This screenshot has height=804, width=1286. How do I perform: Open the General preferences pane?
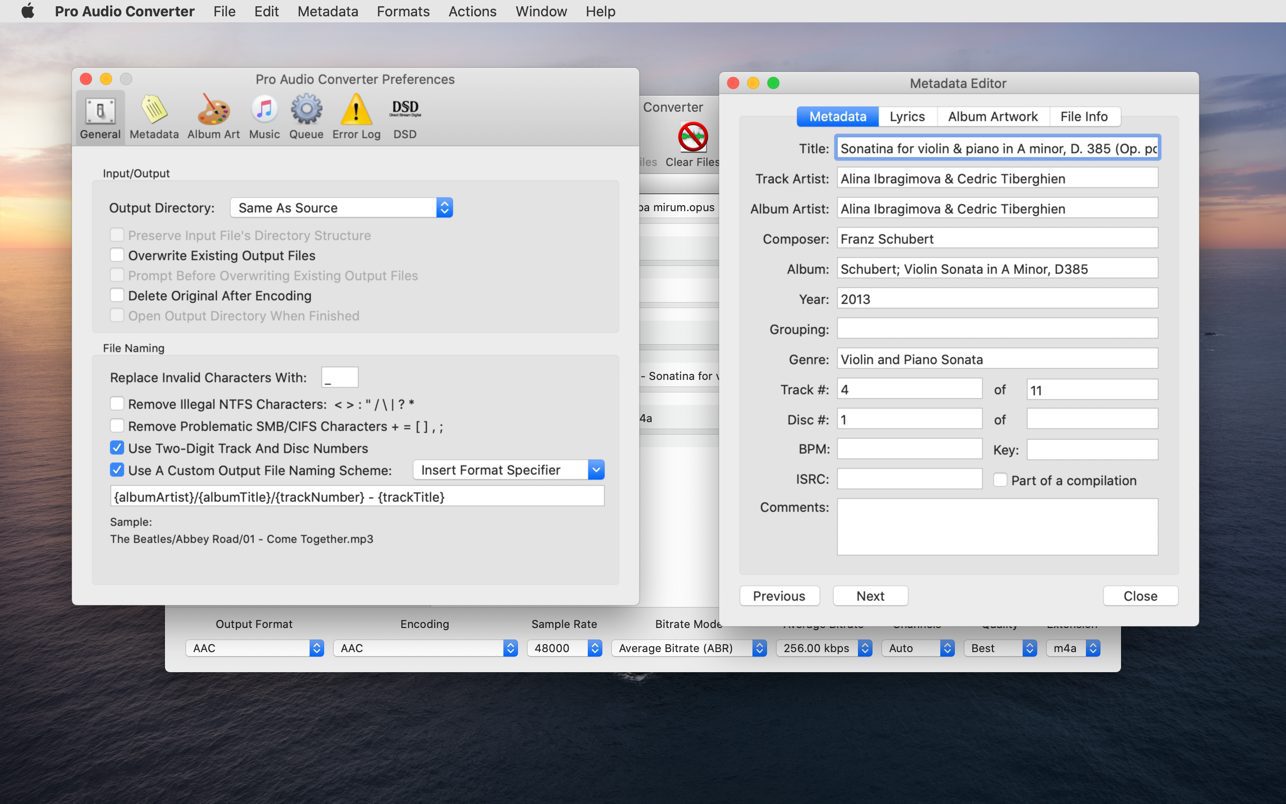click(100, 116)
